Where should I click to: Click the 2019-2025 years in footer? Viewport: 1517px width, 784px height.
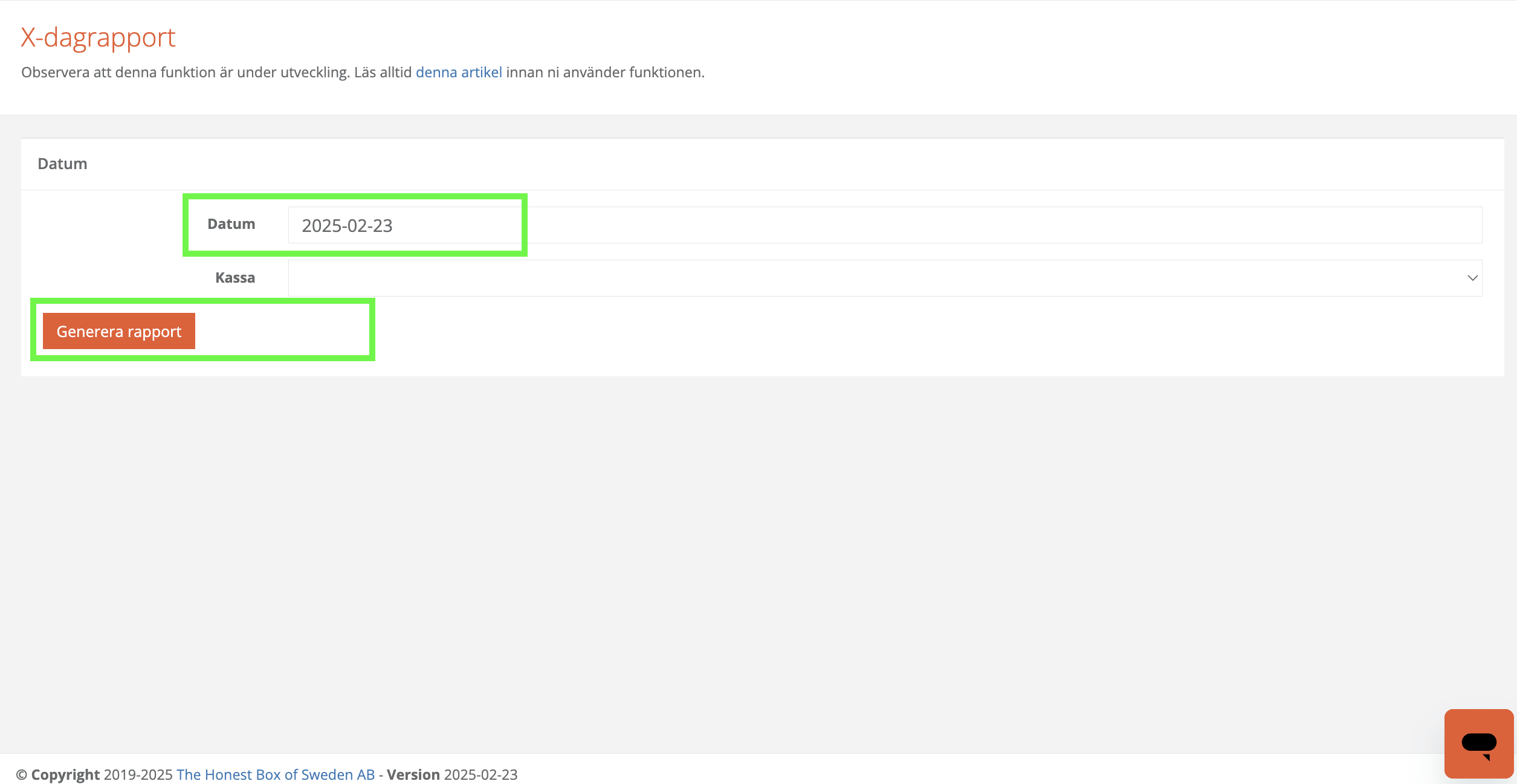138,774
